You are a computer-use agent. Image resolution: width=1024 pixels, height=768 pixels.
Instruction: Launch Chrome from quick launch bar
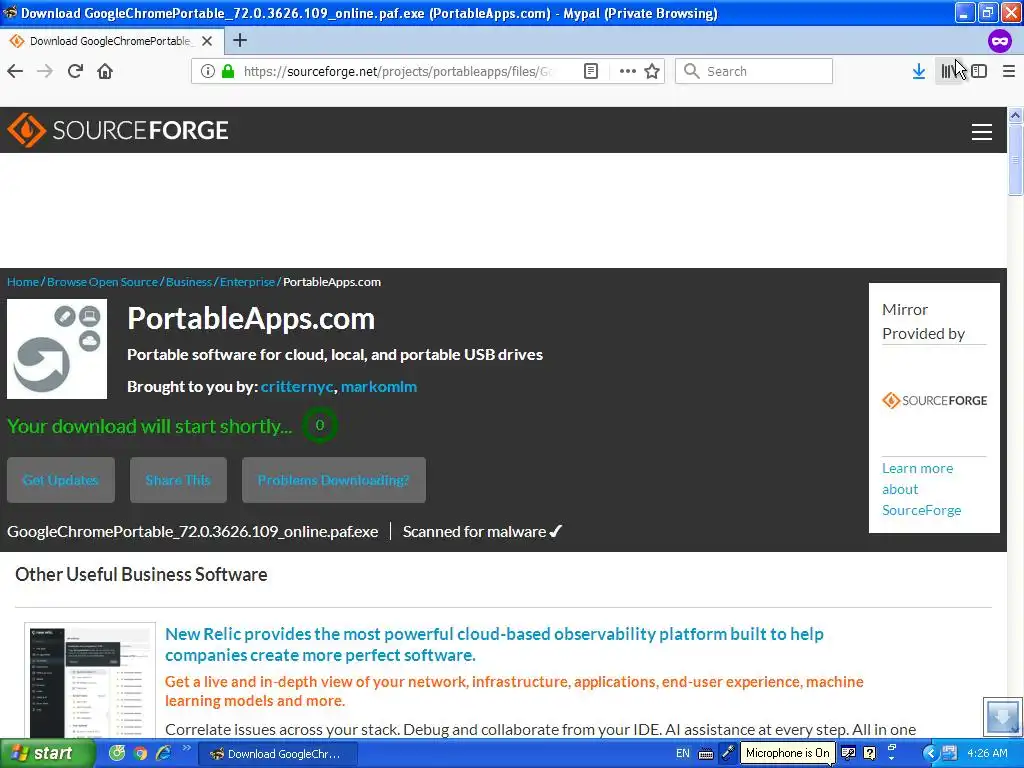pos(140,754)
